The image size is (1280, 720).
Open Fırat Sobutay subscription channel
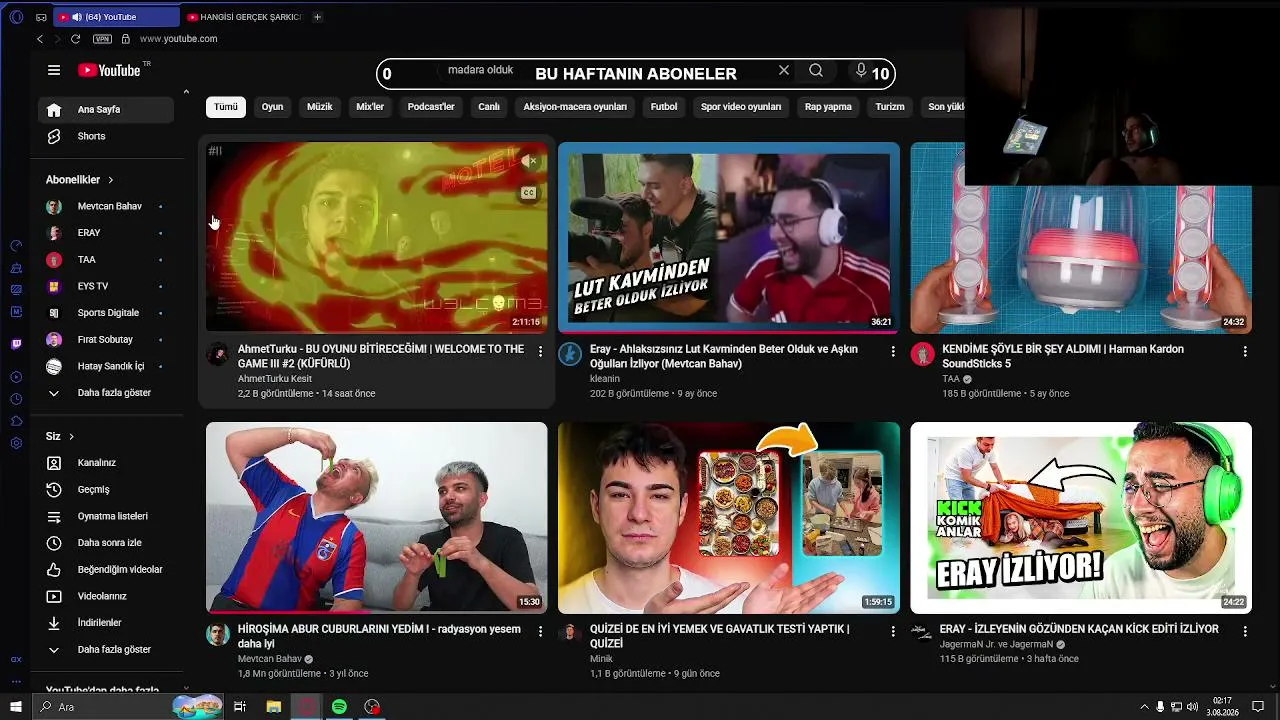[106, 339]
